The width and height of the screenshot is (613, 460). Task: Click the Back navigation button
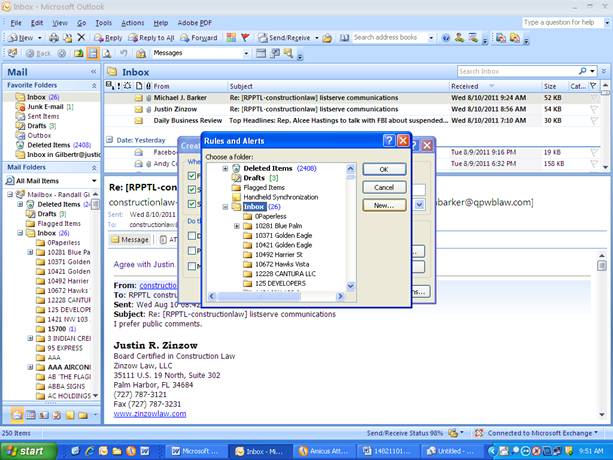pos(38,53)
